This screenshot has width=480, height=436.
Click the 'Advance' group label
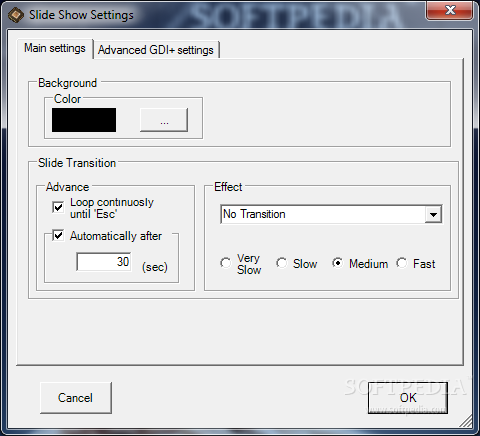point(68,187)
